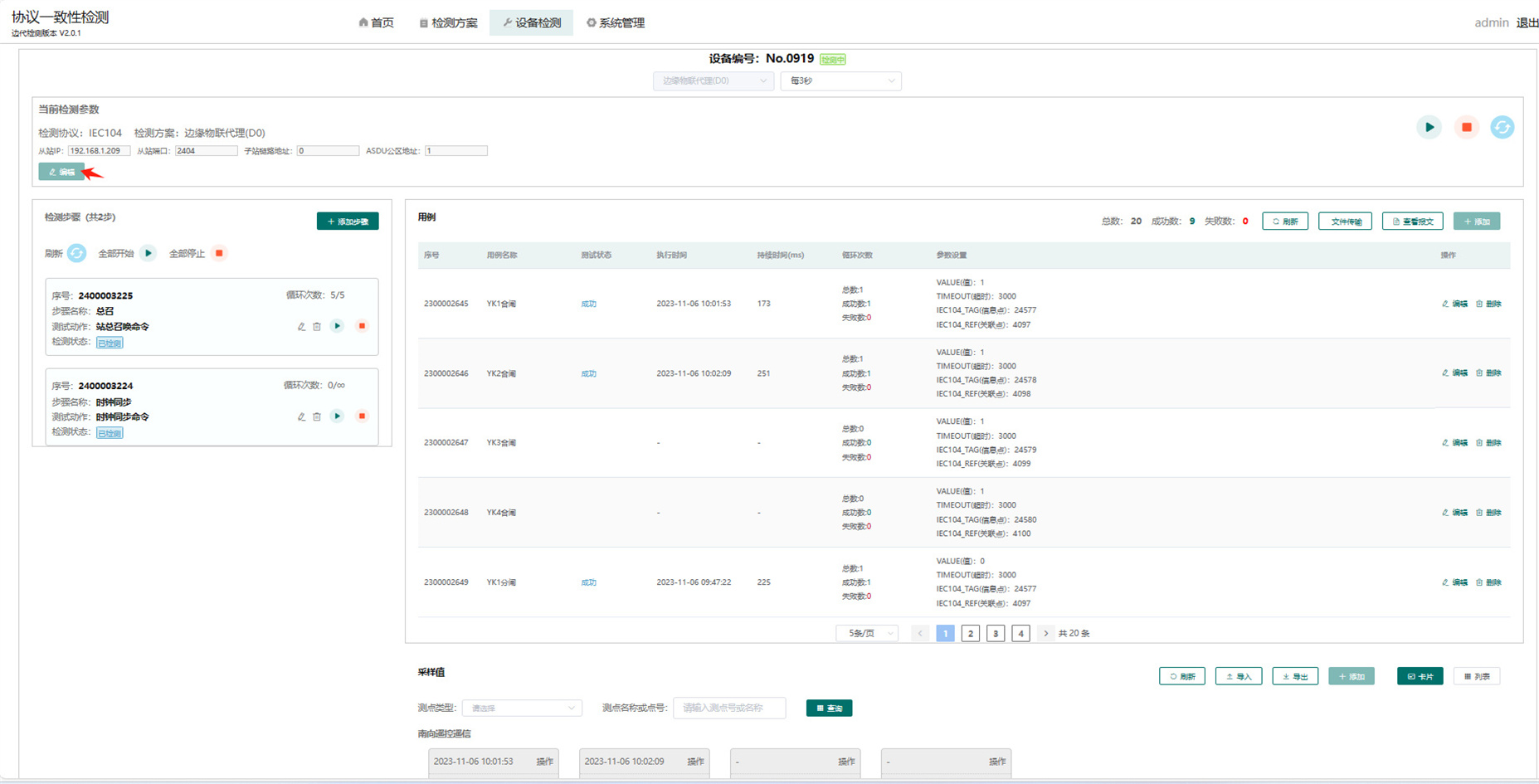Edit step 2400003224 using pencil icon

(301, 417)
